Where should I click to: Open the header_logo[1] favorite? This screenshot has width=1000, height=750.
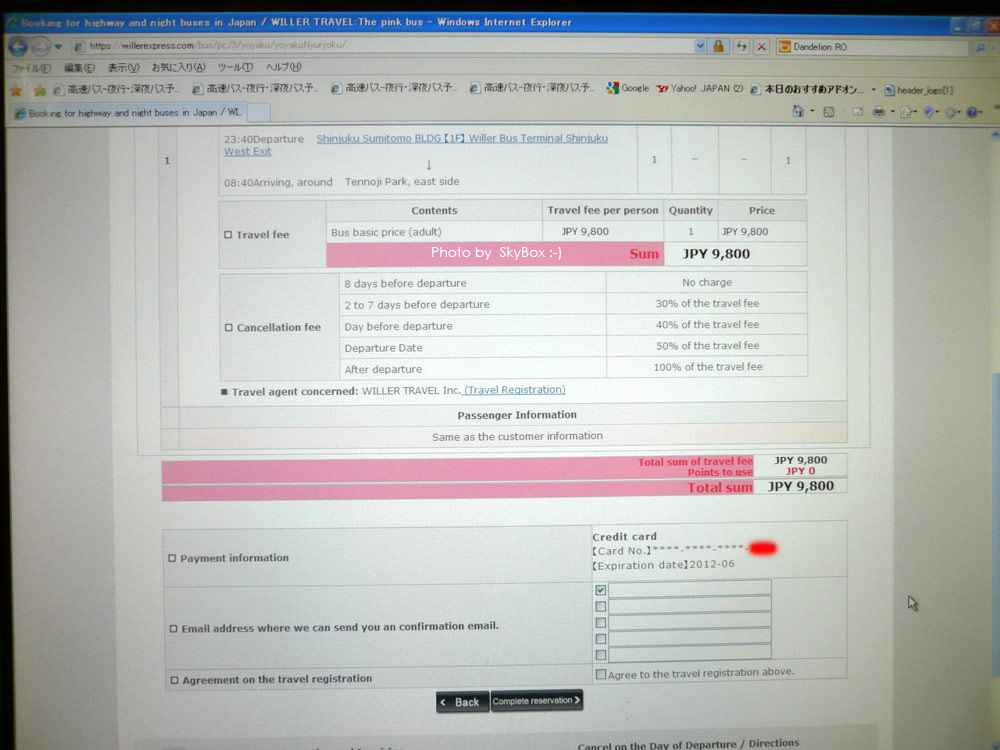[x=918, y=91]
